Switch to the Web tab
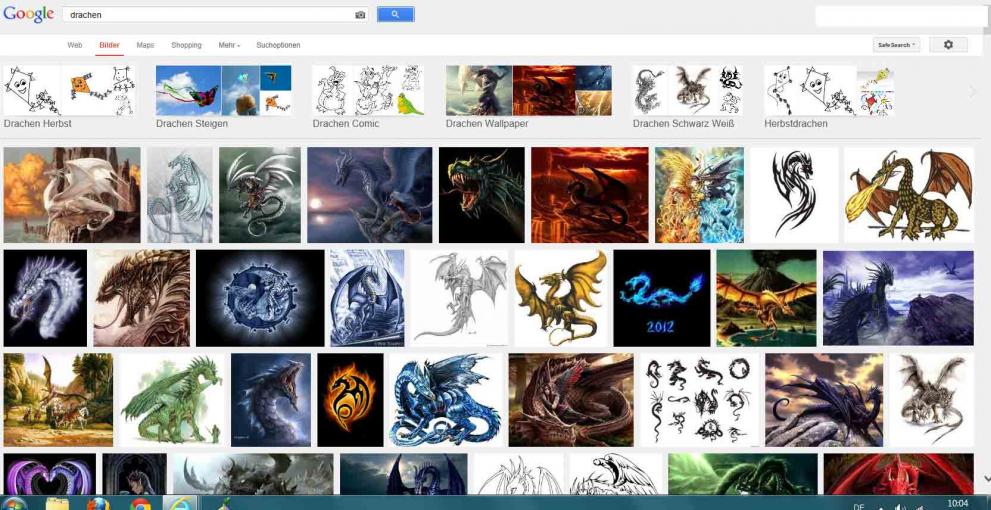The width and height of the screenshot is (991, 510). (75, 46)
